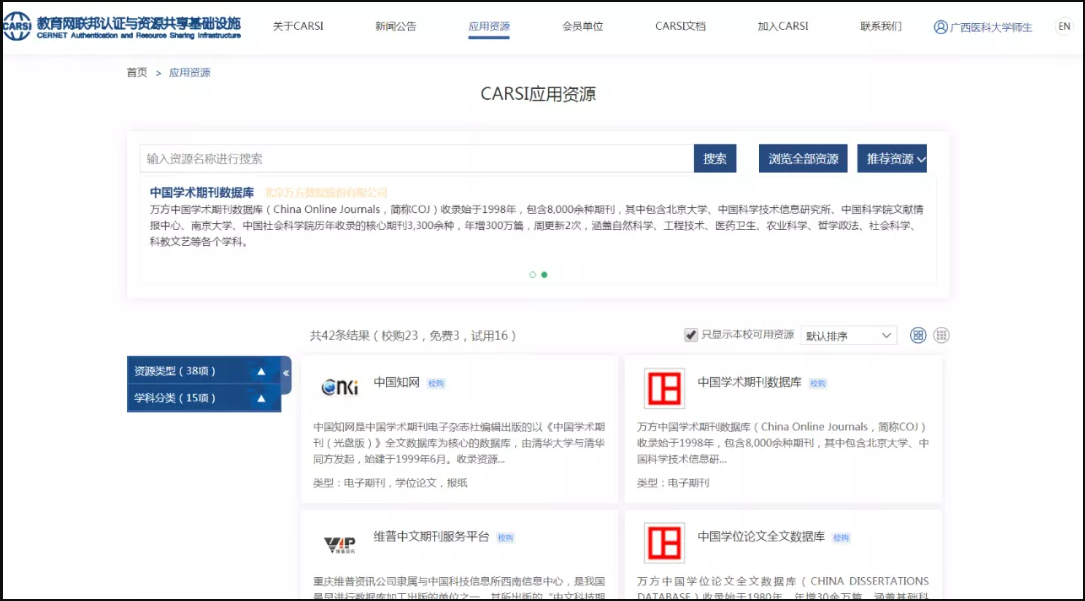Viewport: 1085px width, 601px height.
Task: Open featured 中国学术期刊数据库 carousel title
Action: (202, 192)
